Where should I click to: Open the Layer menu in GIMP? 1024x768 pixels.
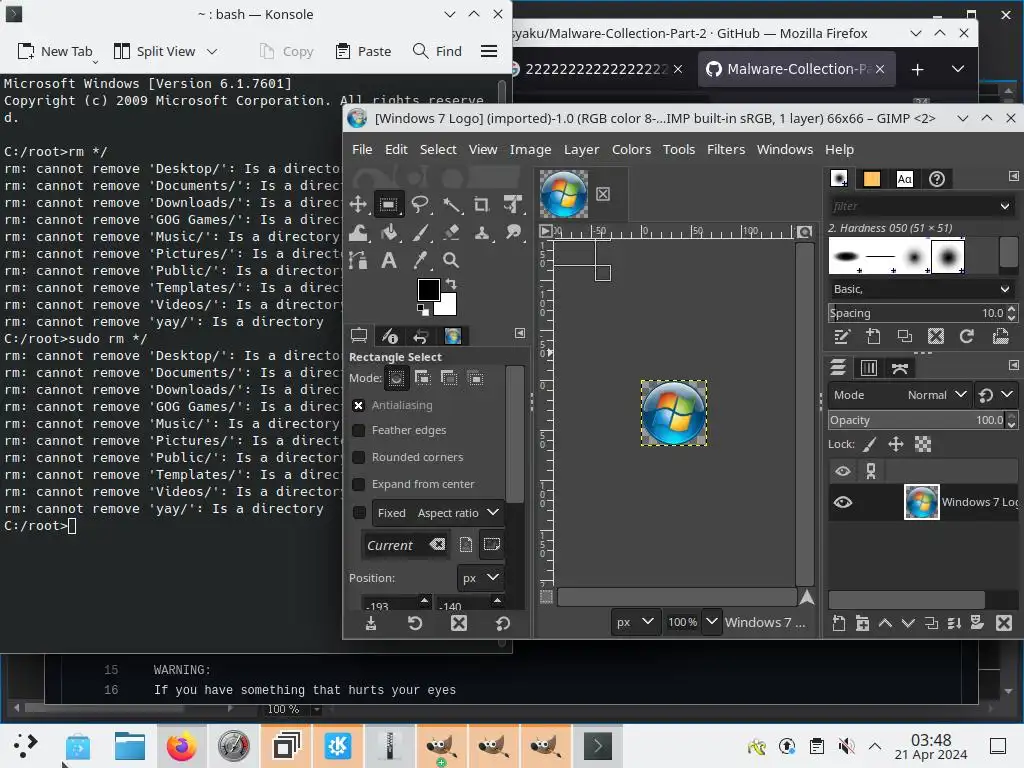pyautogui.click(x=581, y=150)
